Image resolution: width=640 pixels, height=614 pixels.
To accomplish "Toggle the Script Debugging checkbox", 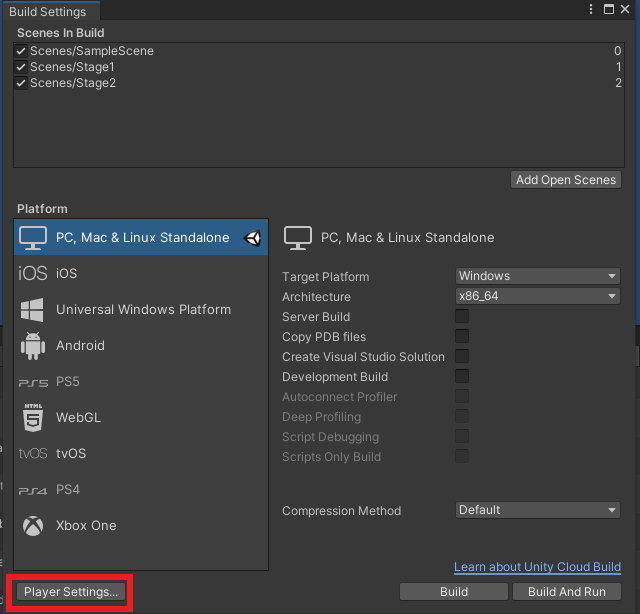I will pos(462,436).
